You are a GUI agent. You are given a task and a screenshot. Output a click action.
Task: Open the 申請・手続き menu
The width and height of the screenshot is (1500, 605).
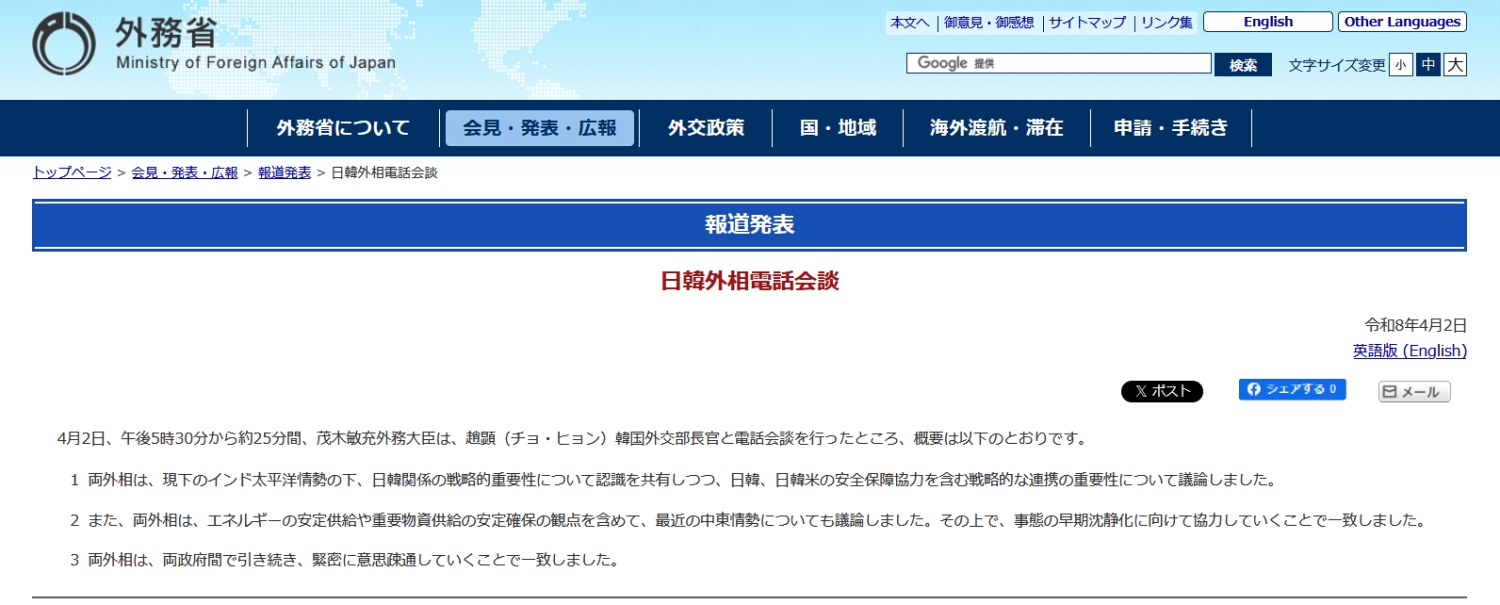1171,128
